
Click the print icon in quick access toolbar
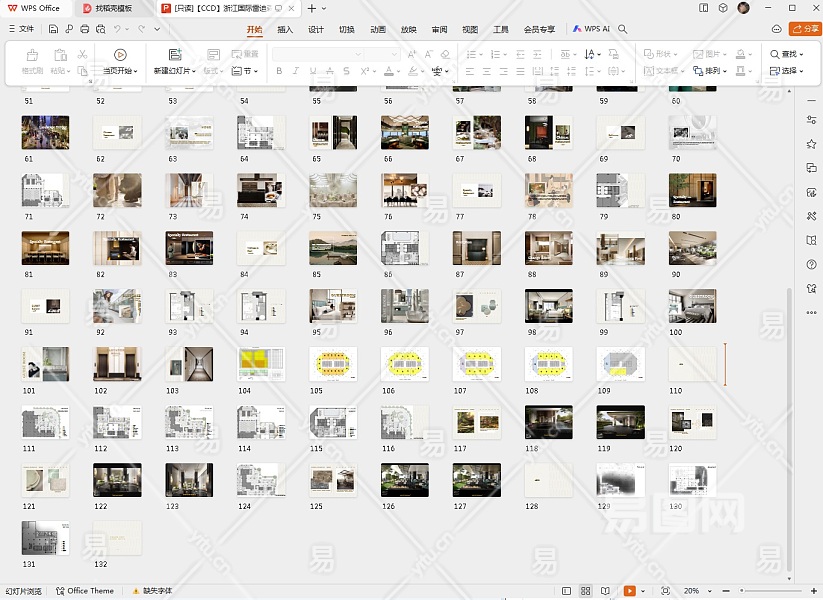point(85,29)
